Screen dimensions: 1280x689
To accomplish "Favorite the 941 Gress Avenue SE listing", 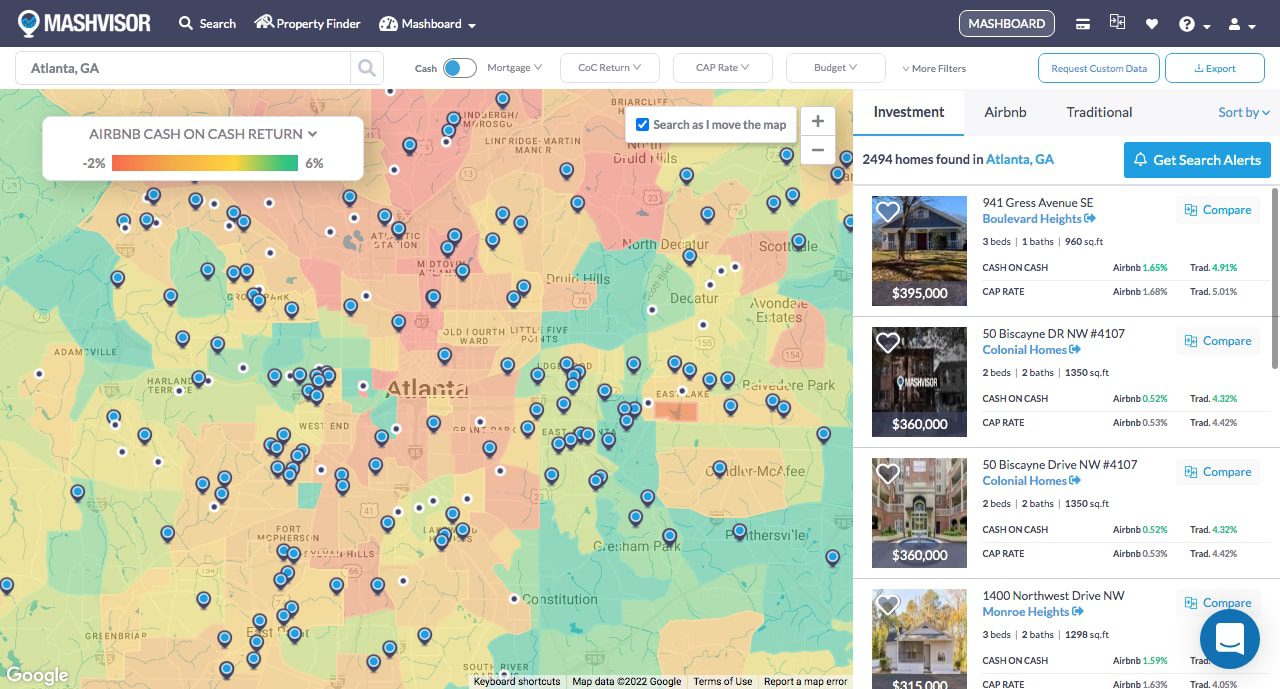I will point(887,211).
